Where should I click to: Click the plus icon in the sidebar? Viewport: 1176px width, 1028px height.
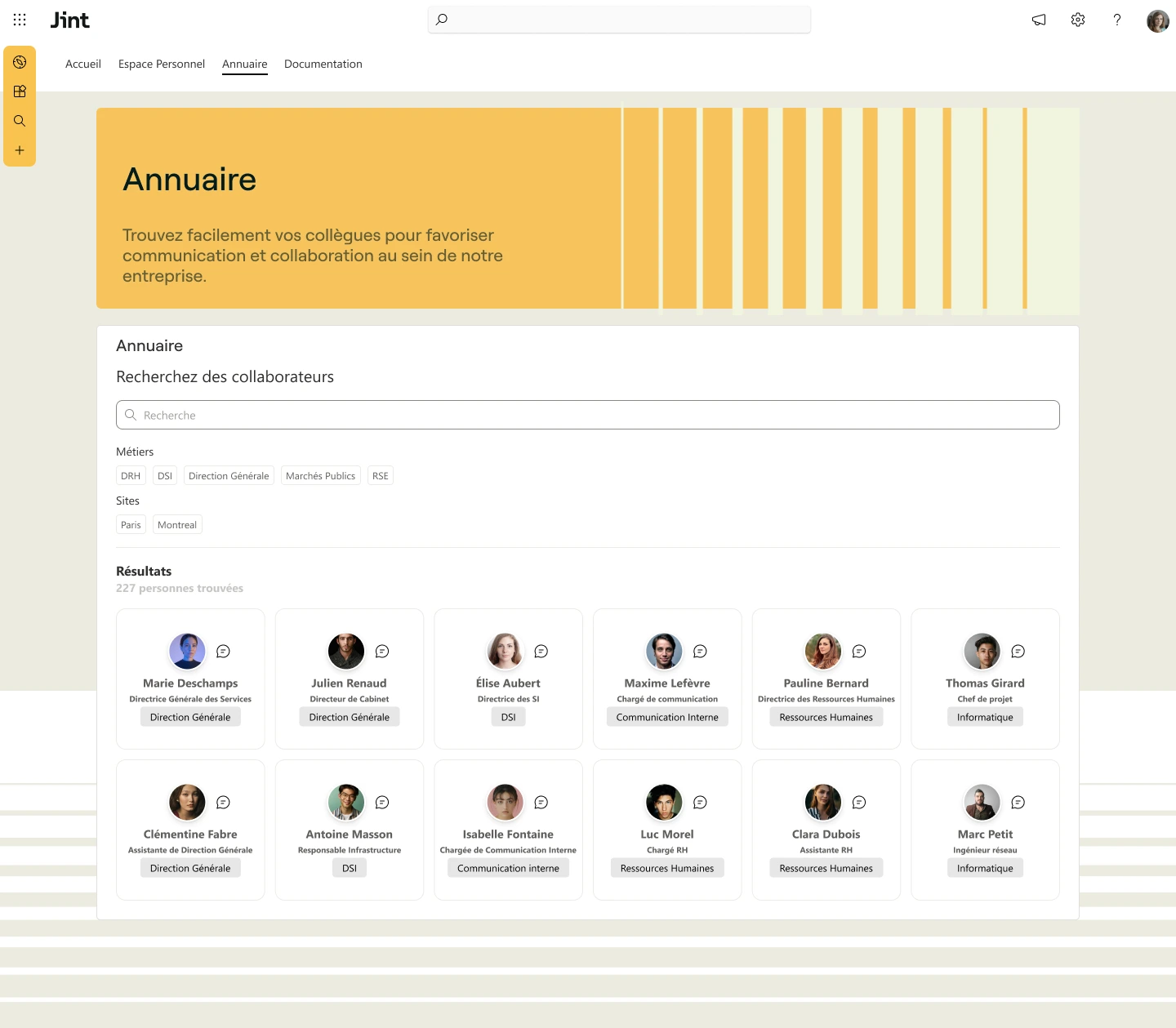20,150
